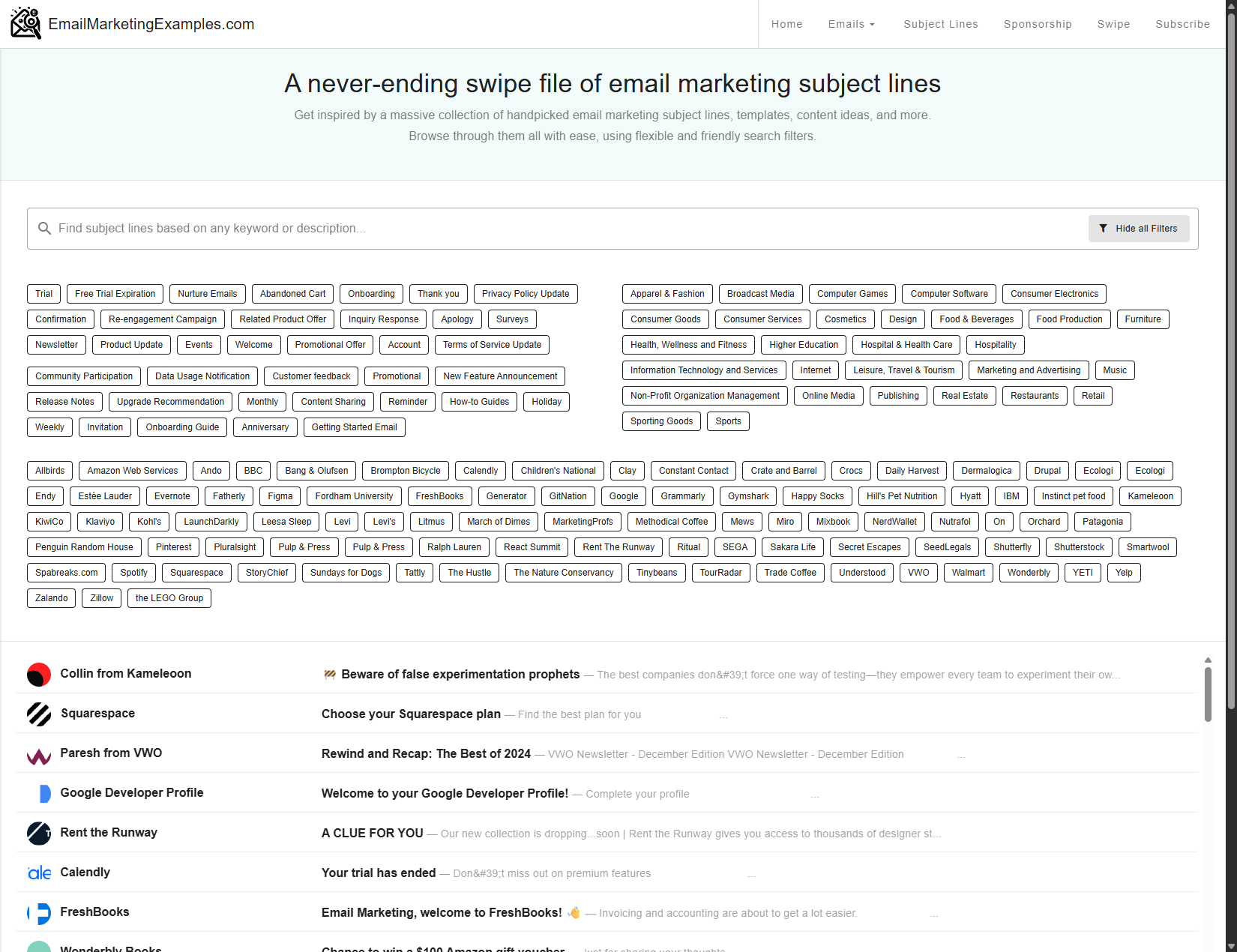Open 'Your trial has ended' email
This screenshot has height=952, width=1237.
pyautogui.click(x=607, y=873)
